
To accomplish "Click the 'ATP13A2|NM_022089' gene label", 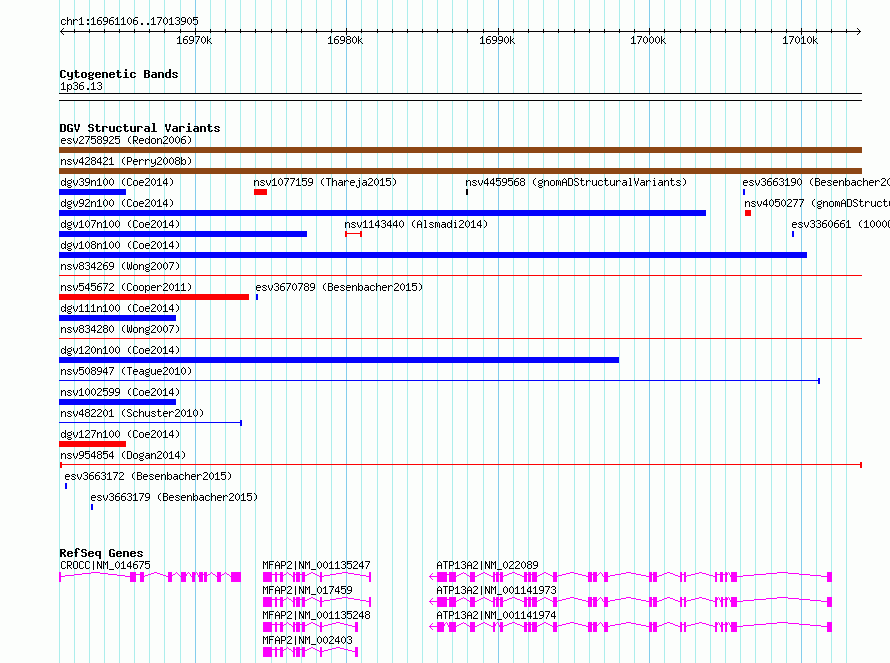I will (x=488, y=565).
